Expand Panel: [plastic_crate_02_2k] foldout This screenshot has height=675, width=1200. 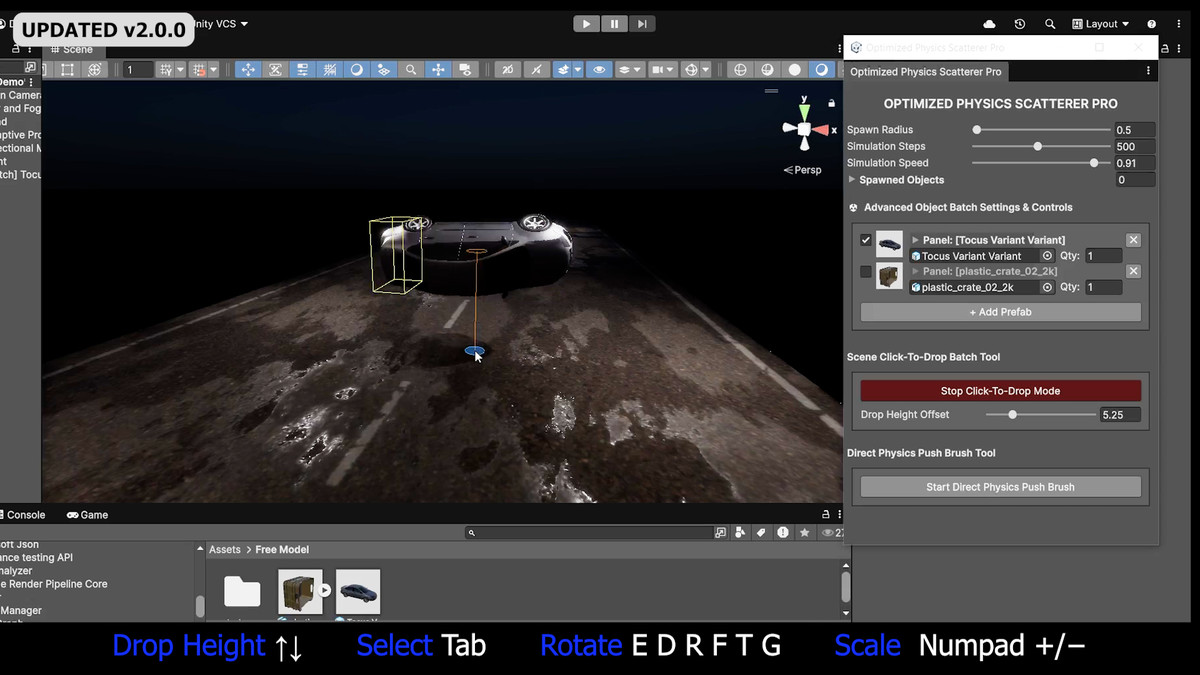point(915,271)
